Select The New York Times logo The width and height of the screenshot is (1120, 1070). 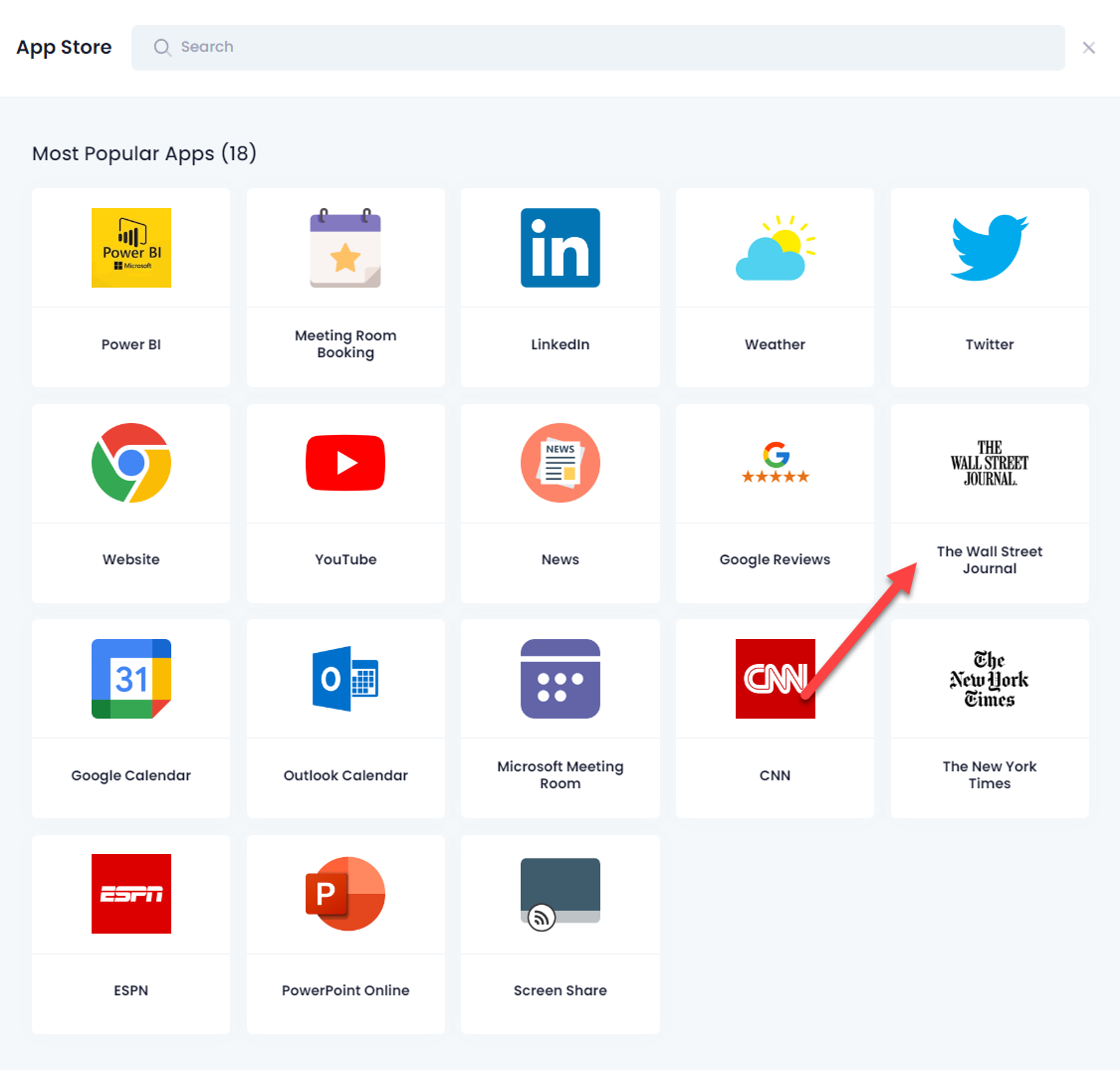[990, 679]
